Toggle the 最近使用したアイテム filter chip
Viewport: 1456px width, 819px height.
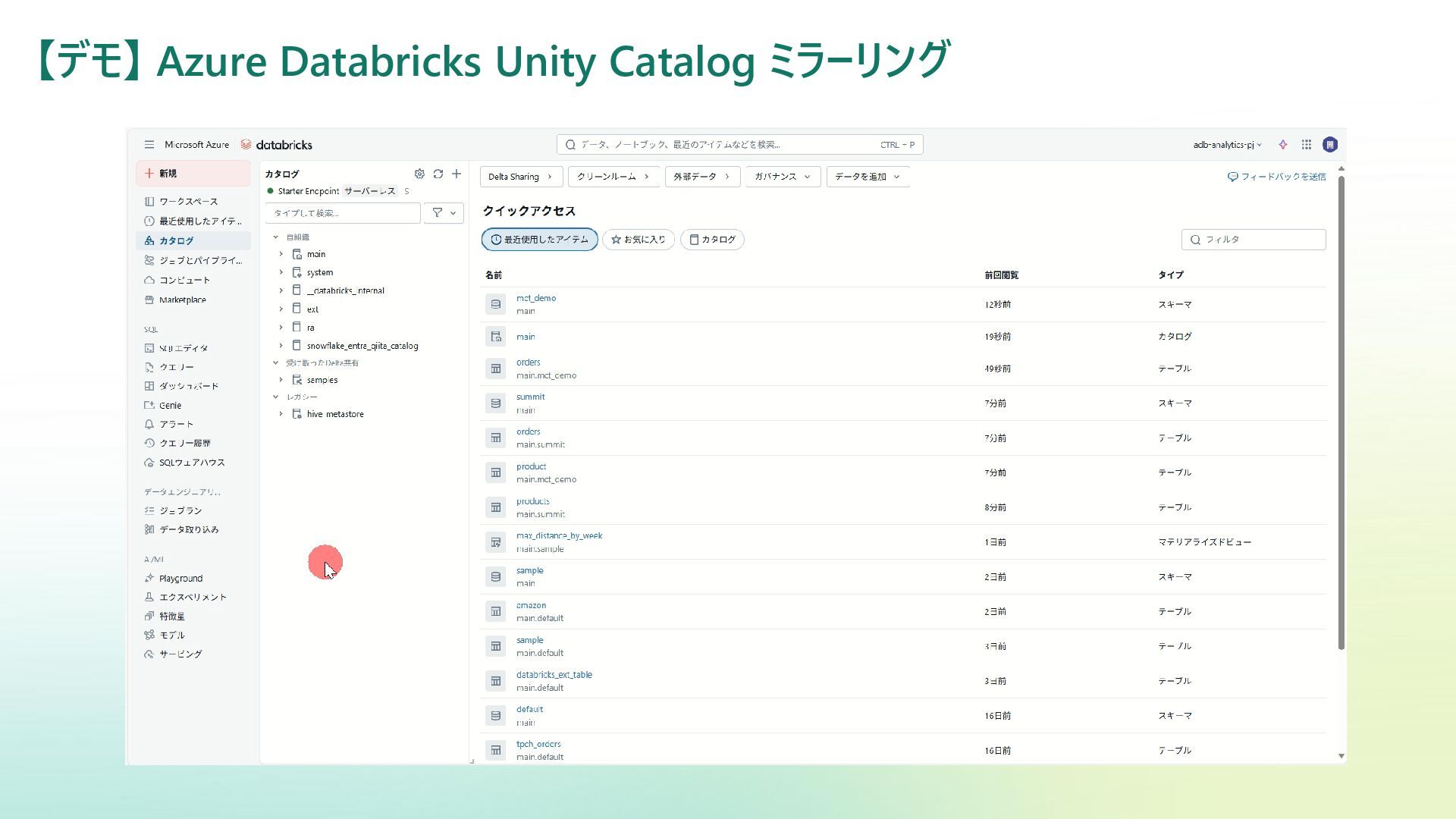[539, 240]
